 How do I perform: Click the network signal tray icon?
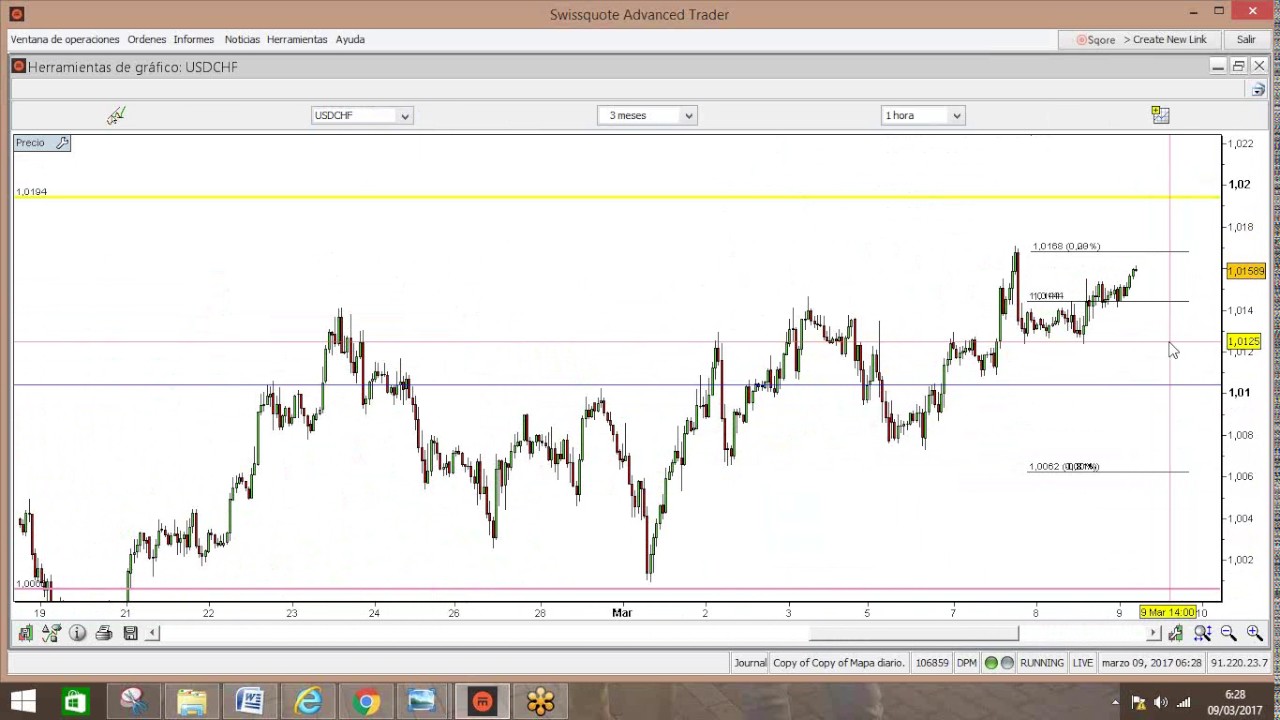pos(1185,703)
